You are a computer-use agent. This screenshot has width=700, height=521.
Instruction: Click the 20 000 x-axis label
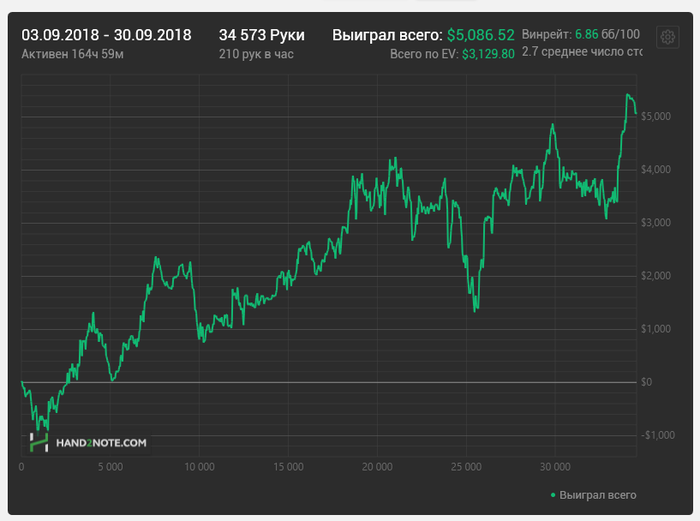point(377,467)
